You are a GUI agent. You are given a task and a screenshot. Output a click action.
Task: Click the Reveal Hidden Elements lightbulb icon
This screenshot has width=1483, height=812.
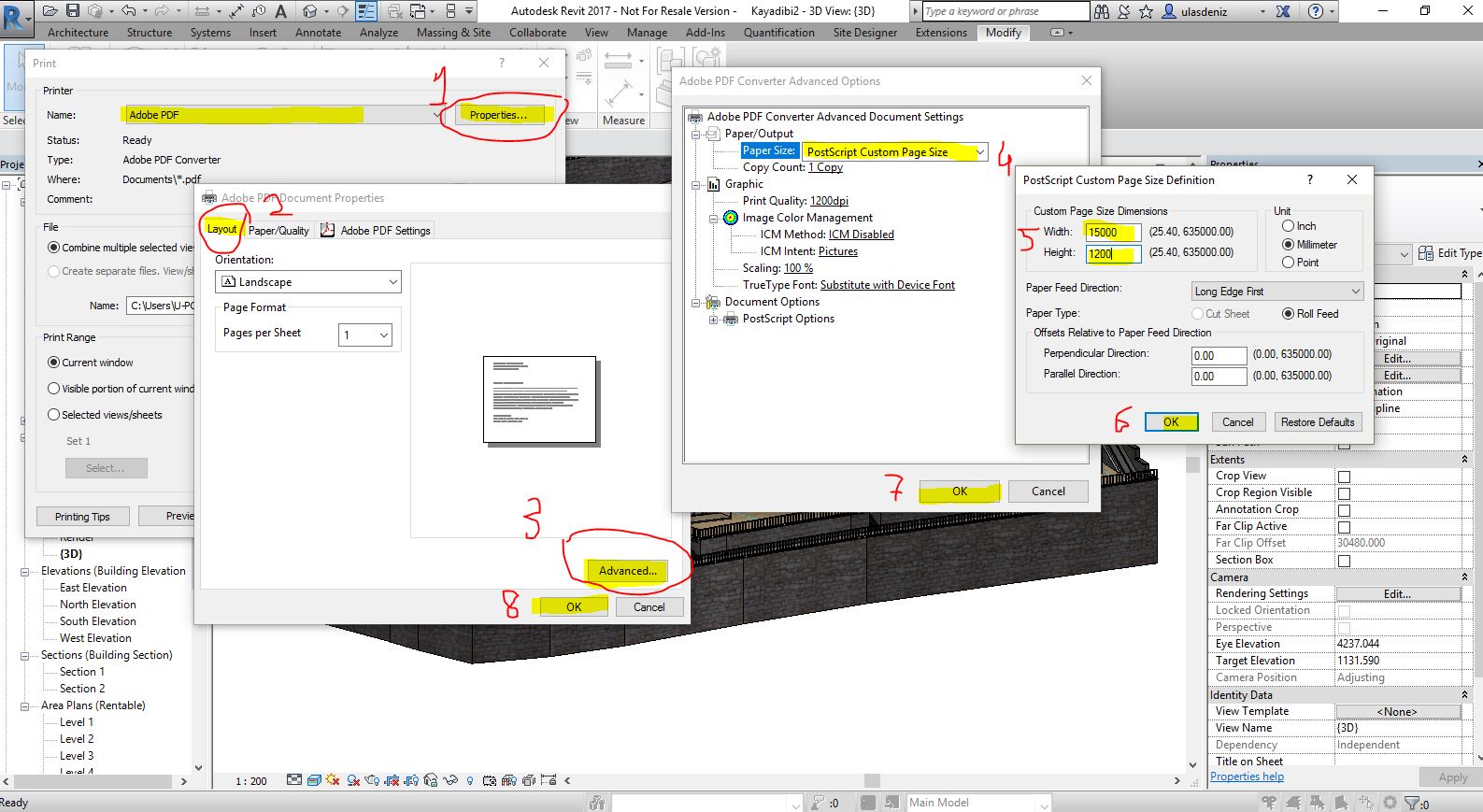pos(469,780)
